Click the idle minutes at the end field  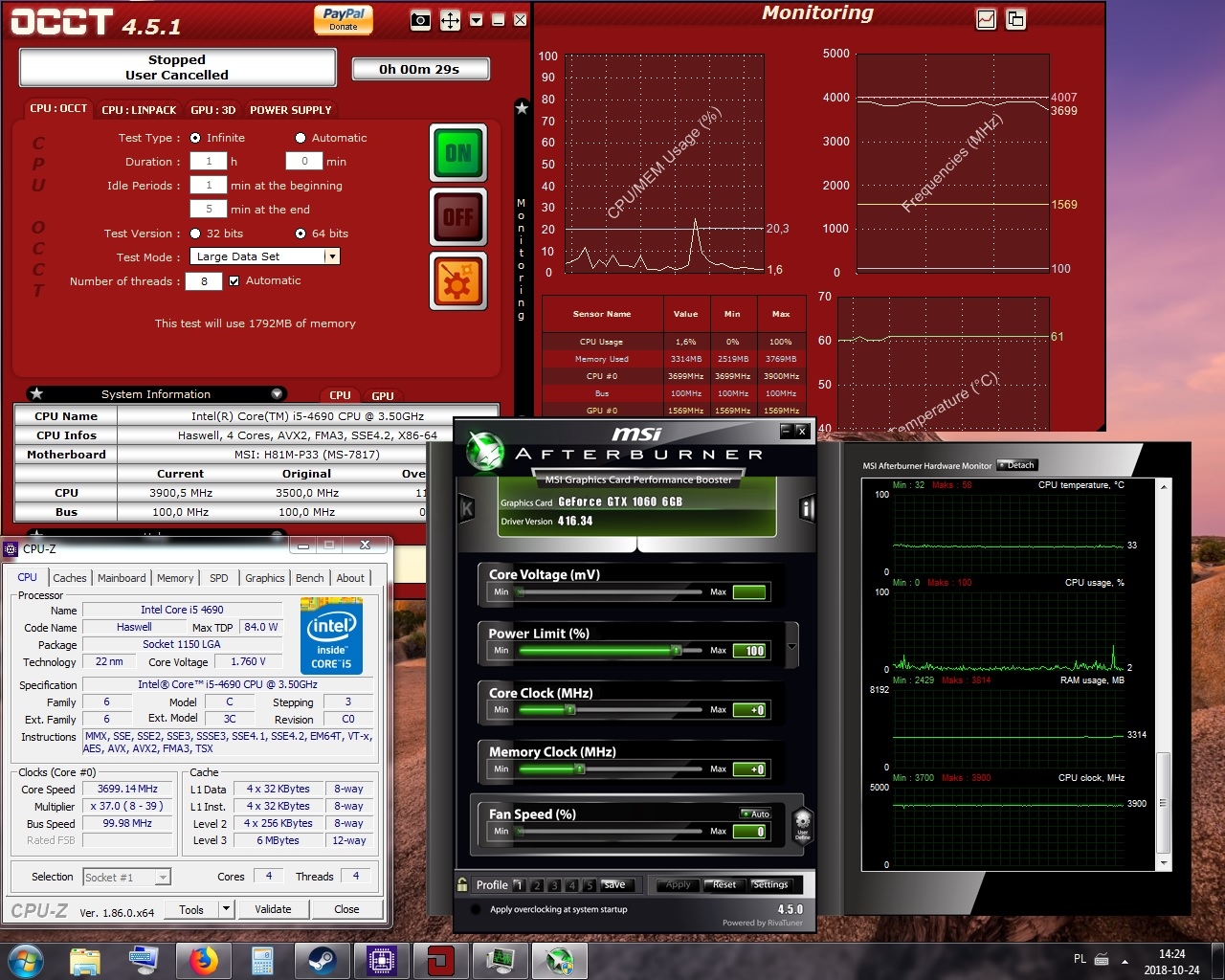point(208,210)
